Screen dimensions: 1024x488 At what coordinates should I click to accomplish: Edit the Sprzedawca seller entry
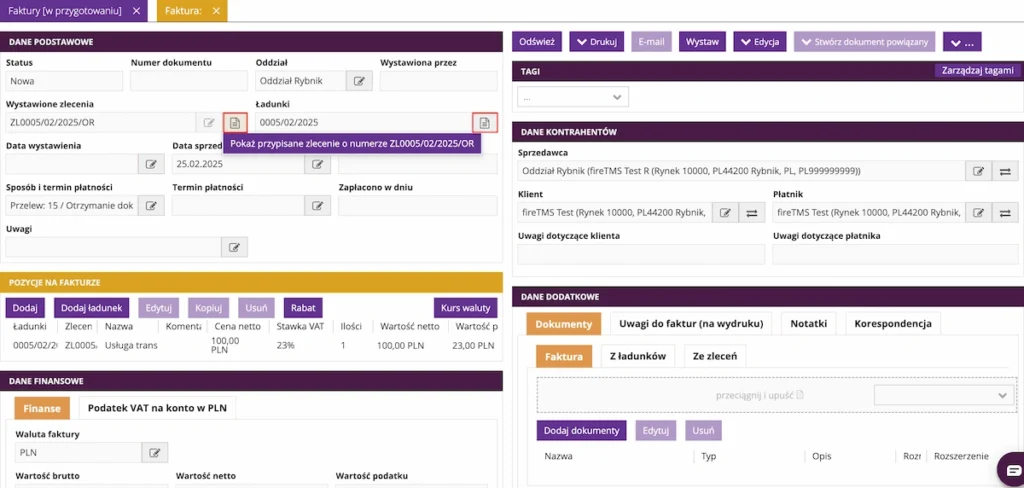point(978,171)
